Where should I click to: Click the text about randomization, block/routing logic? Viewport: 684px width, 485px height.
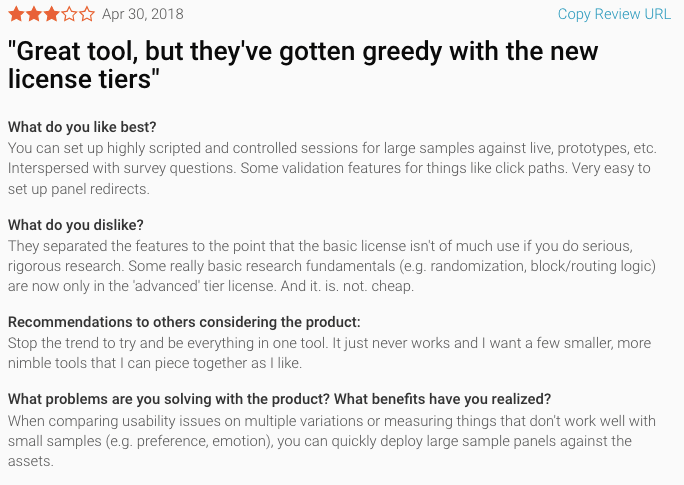point(543,266)
